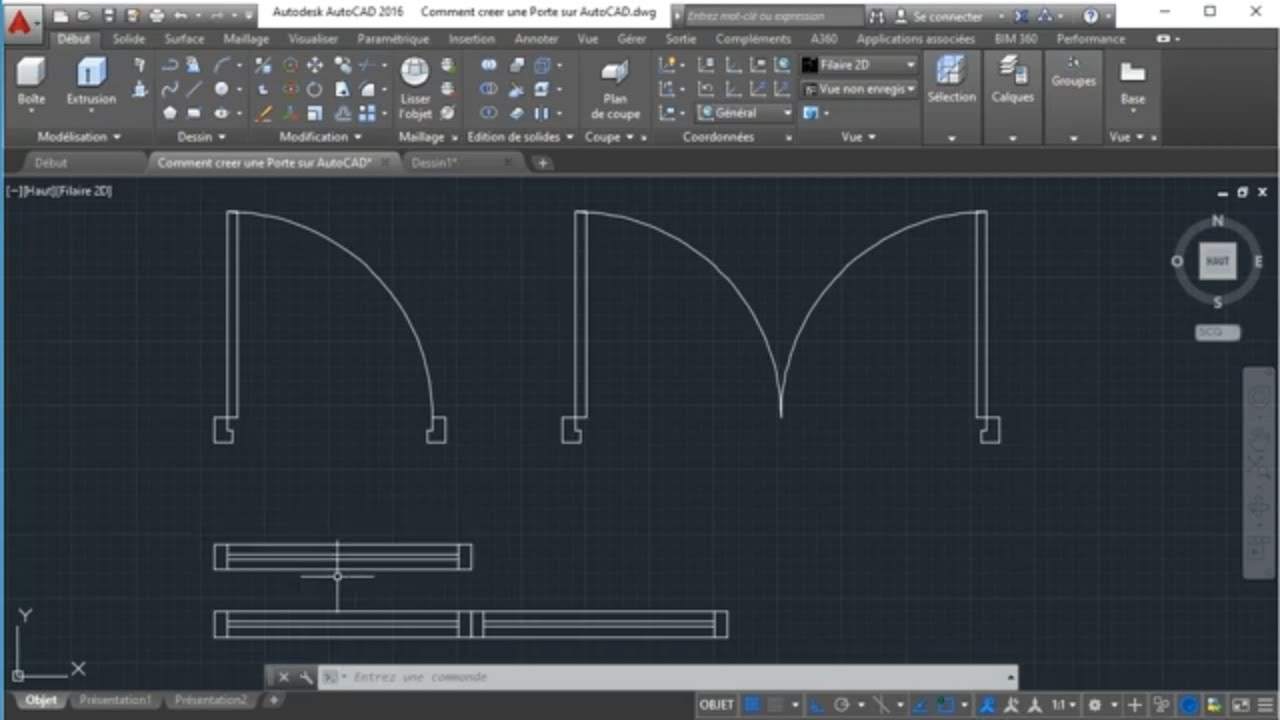This screenshot has height=720, width=1280.
Task: Switch to the Dessin1 document tab
Action: 435,162
